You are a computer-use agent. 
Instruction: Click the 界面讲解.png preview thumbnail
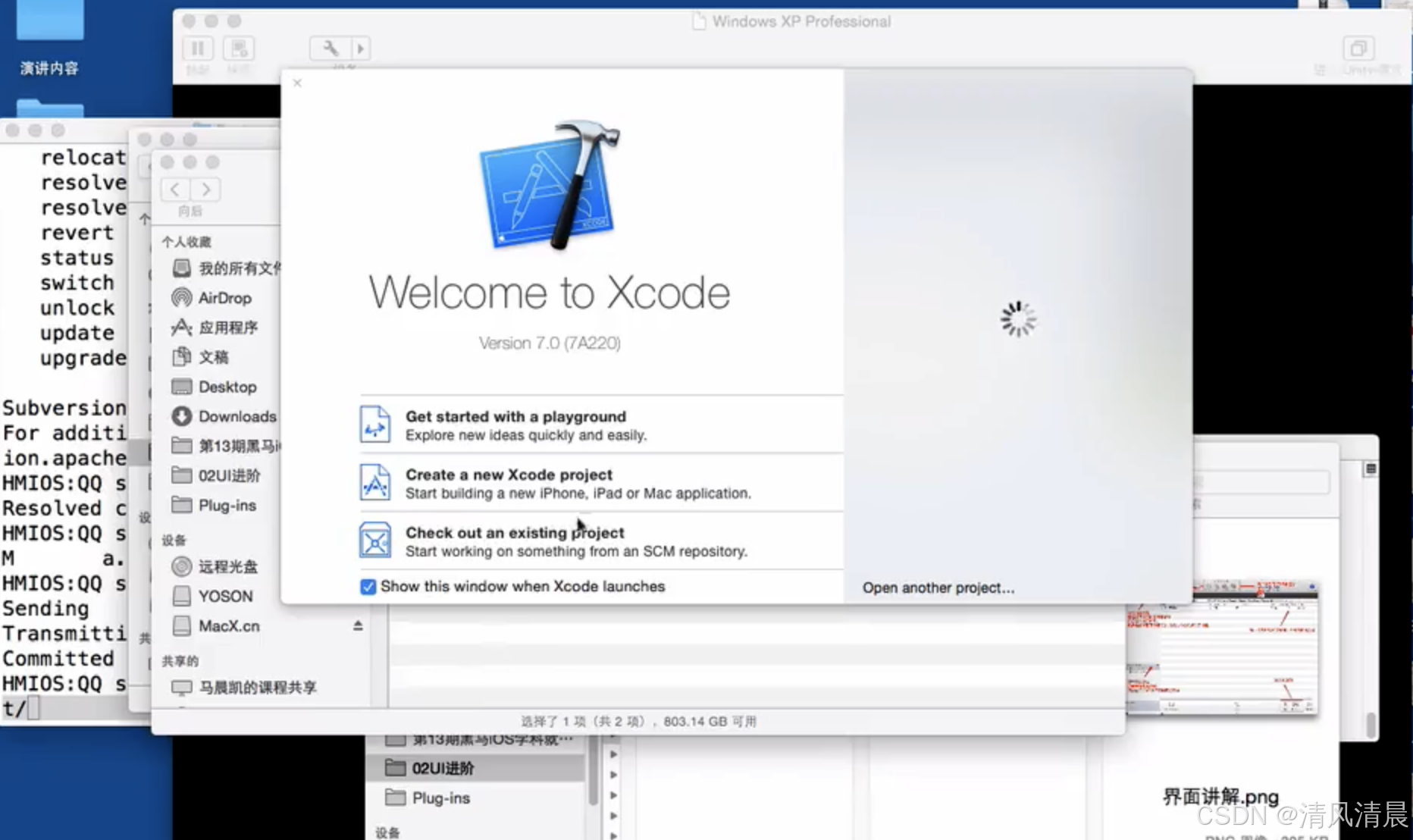pyautogui.click(x=1222, y=649)
